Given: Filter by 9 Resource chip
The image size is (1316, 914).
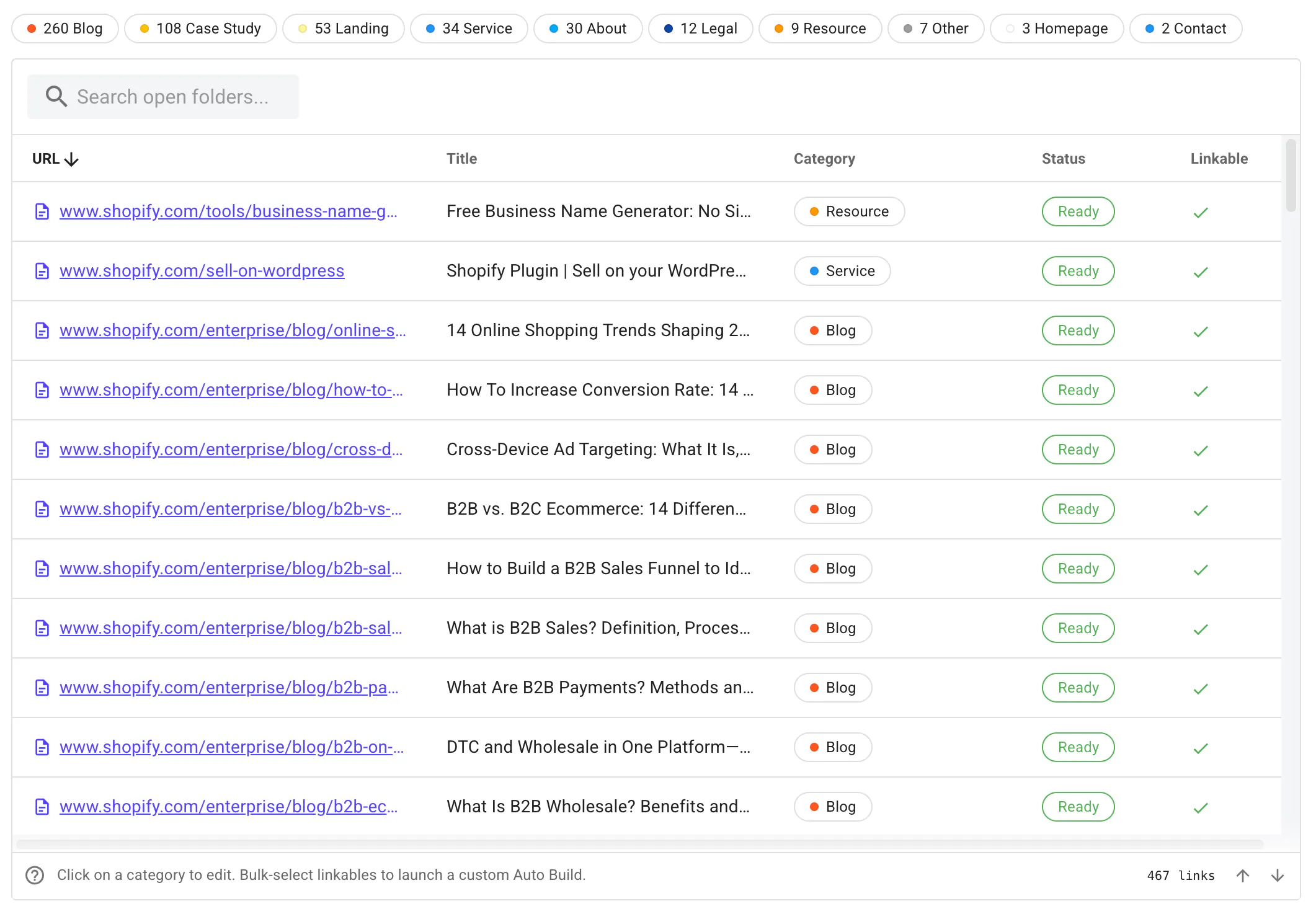Looking at the screenshot, I should (x=820, y=29).
